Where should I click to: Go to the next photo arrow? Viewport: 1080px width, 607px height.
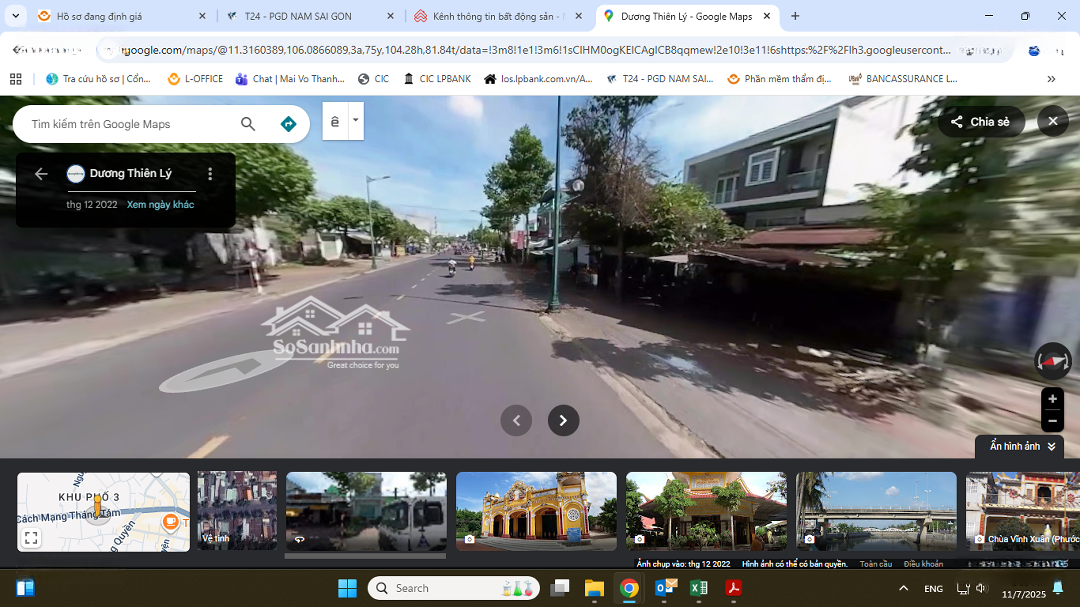point(563,421)
